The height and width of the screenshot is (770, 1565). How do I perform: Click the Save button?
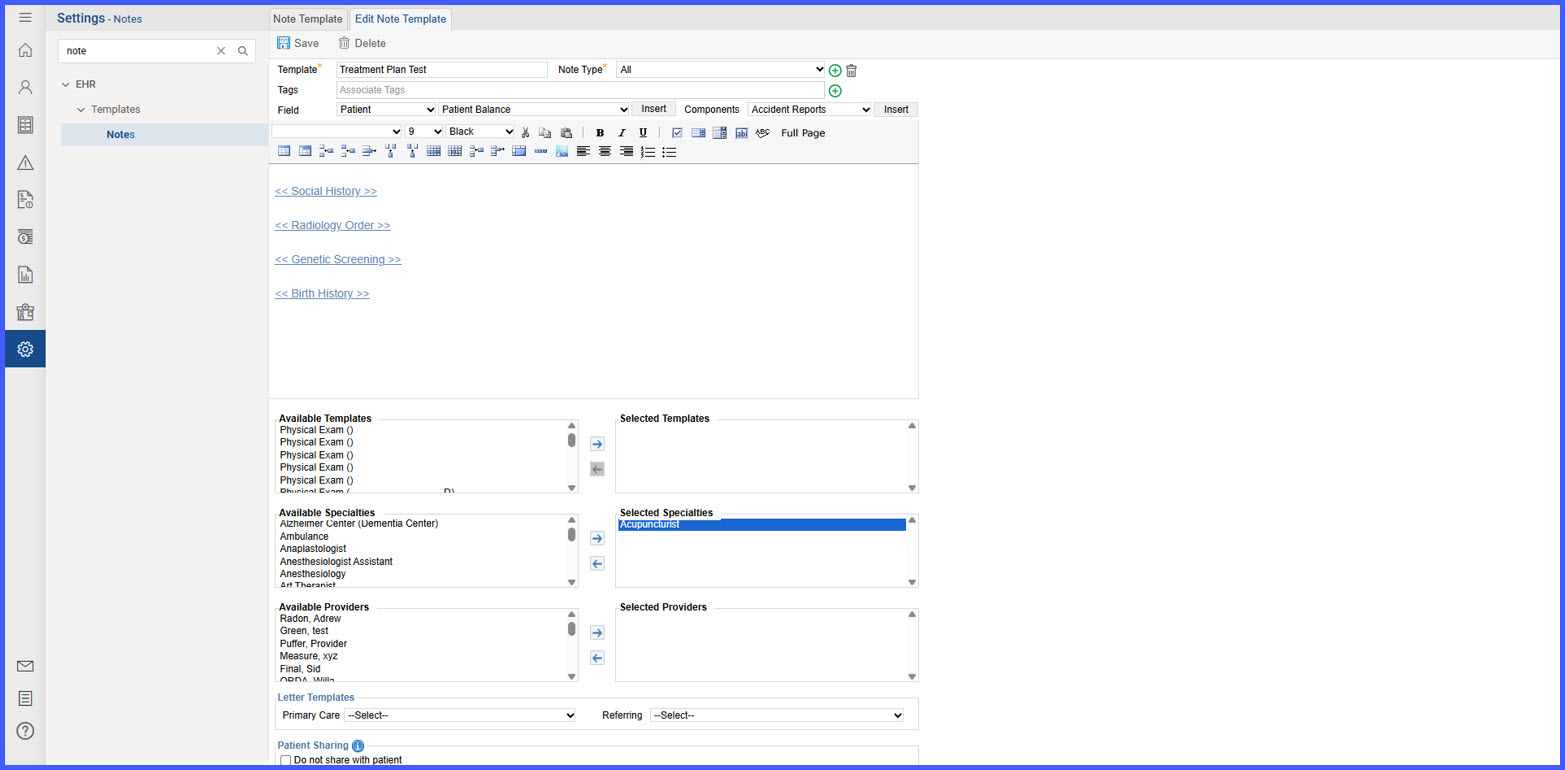298,43
